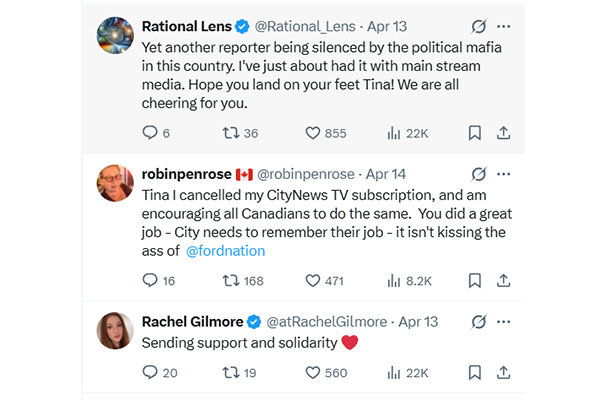Viewport: 600px width, 400px height.
Task: Click Grok icon on Rational Lens tweet
Action: tap(477, 25)
